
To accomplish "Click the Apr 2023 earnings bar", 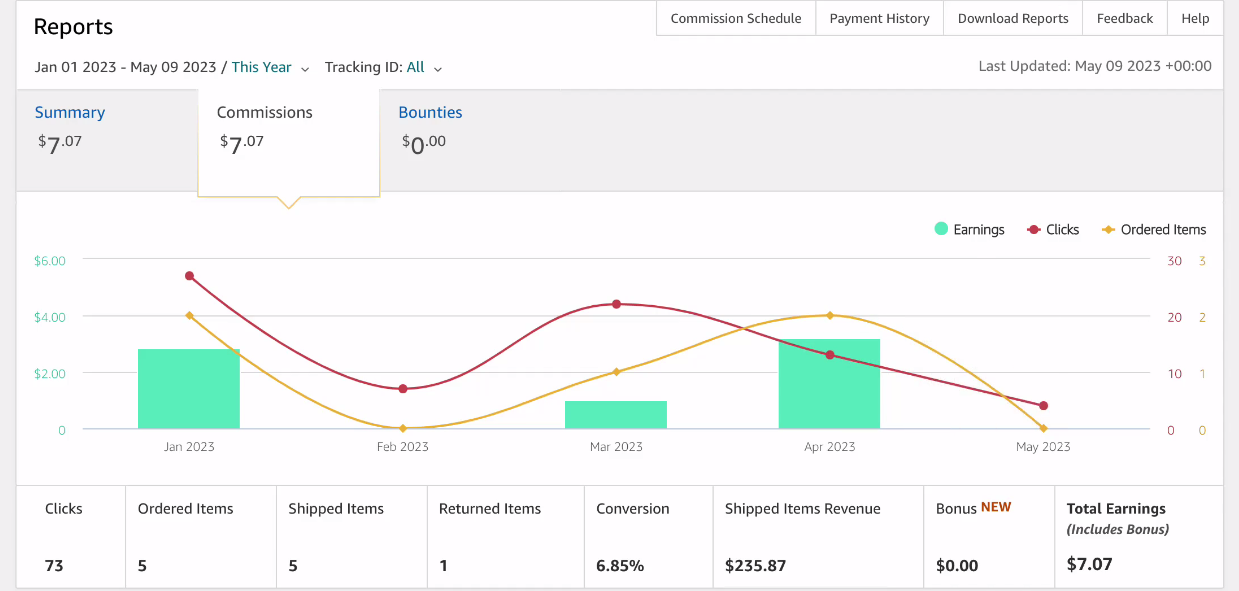I will point(829,384).
